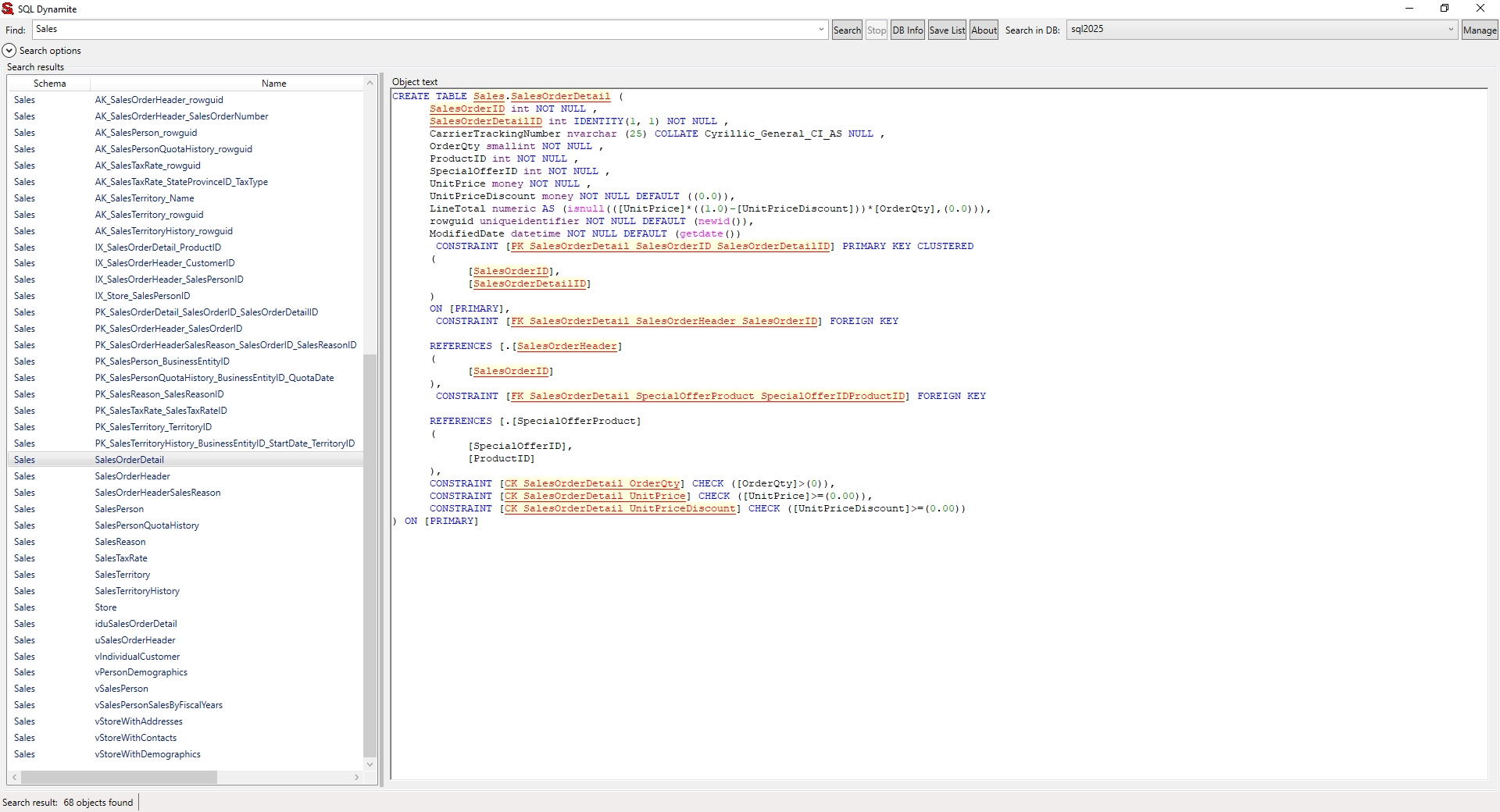
Task: Sort results by Name column header
Action: tap(273, 84)
